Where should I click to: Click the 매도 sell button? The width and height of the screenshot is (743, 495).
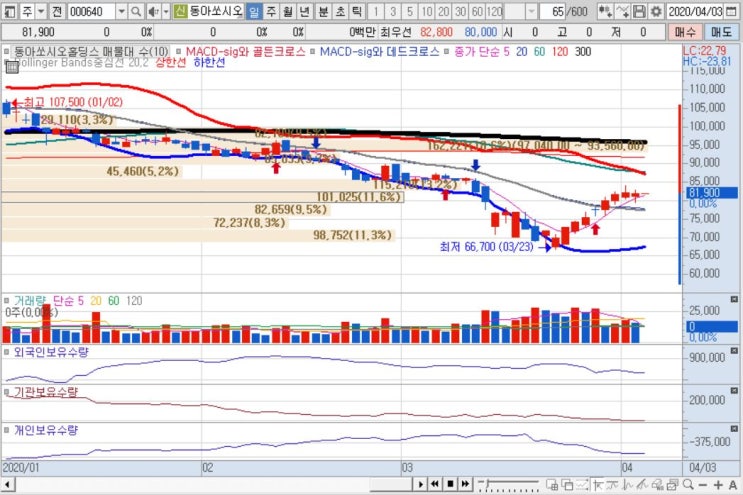721,32
